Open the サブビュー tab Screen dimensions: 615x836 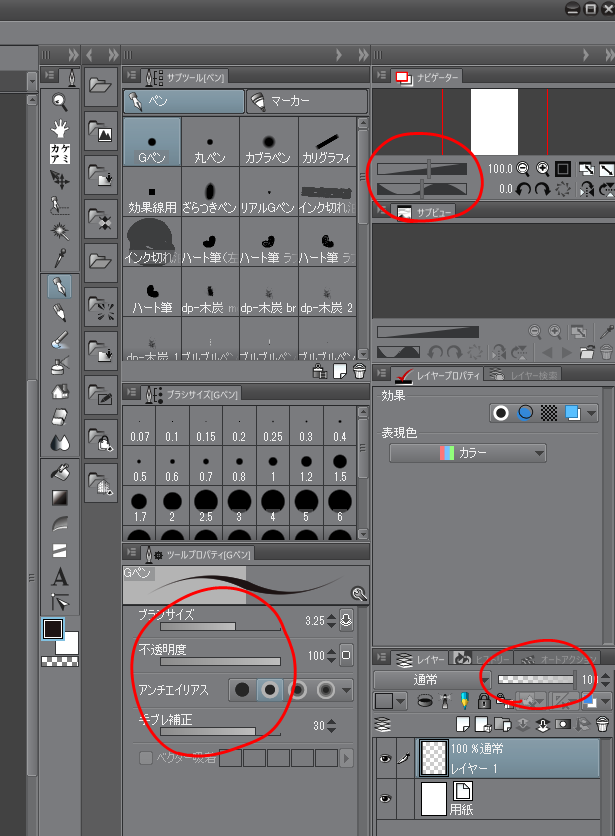pyautogui.click(x=424, y=212)
